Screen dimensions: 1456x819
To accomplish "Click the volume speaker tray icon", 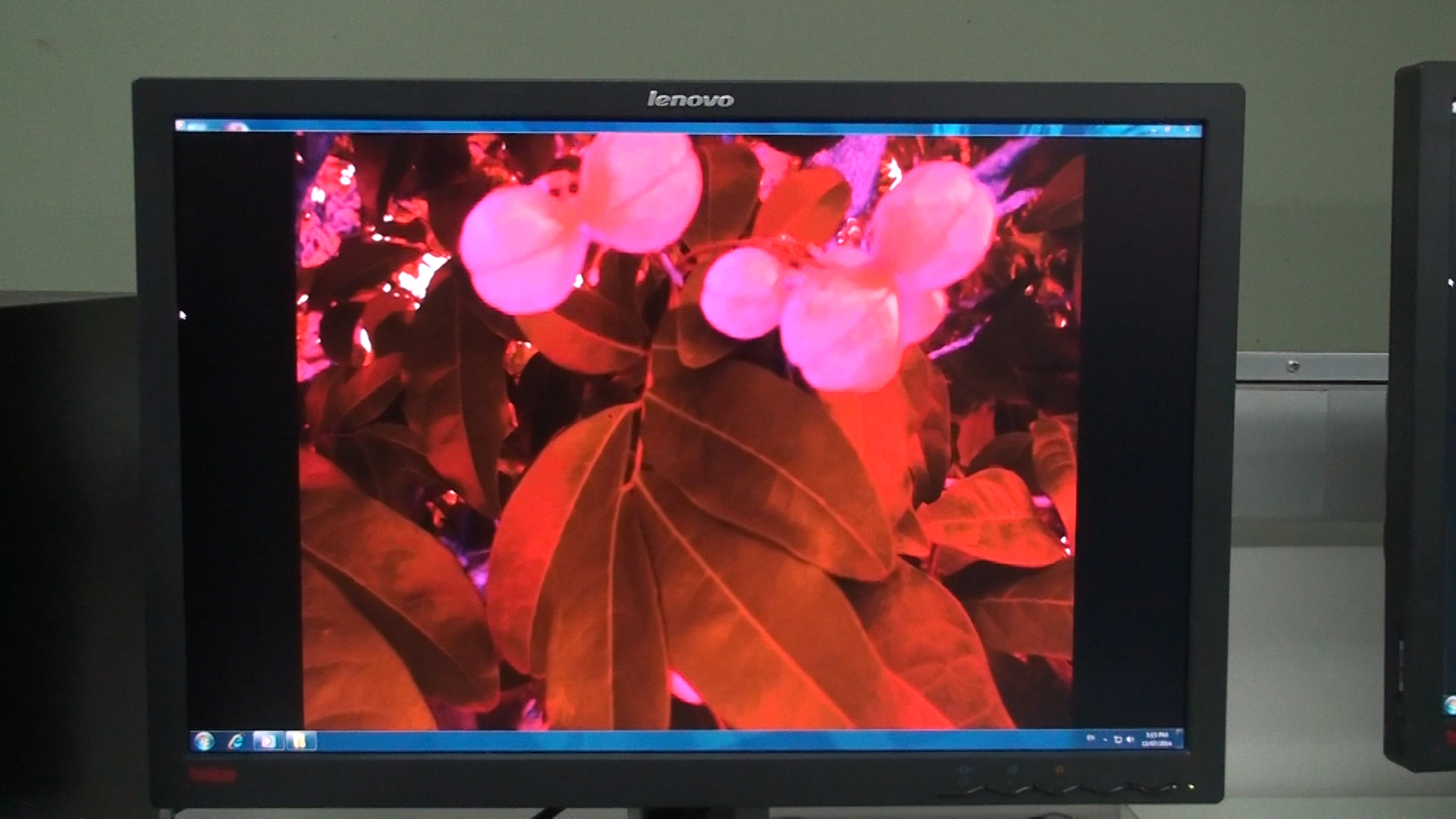I will click(x=1129, y=739).
